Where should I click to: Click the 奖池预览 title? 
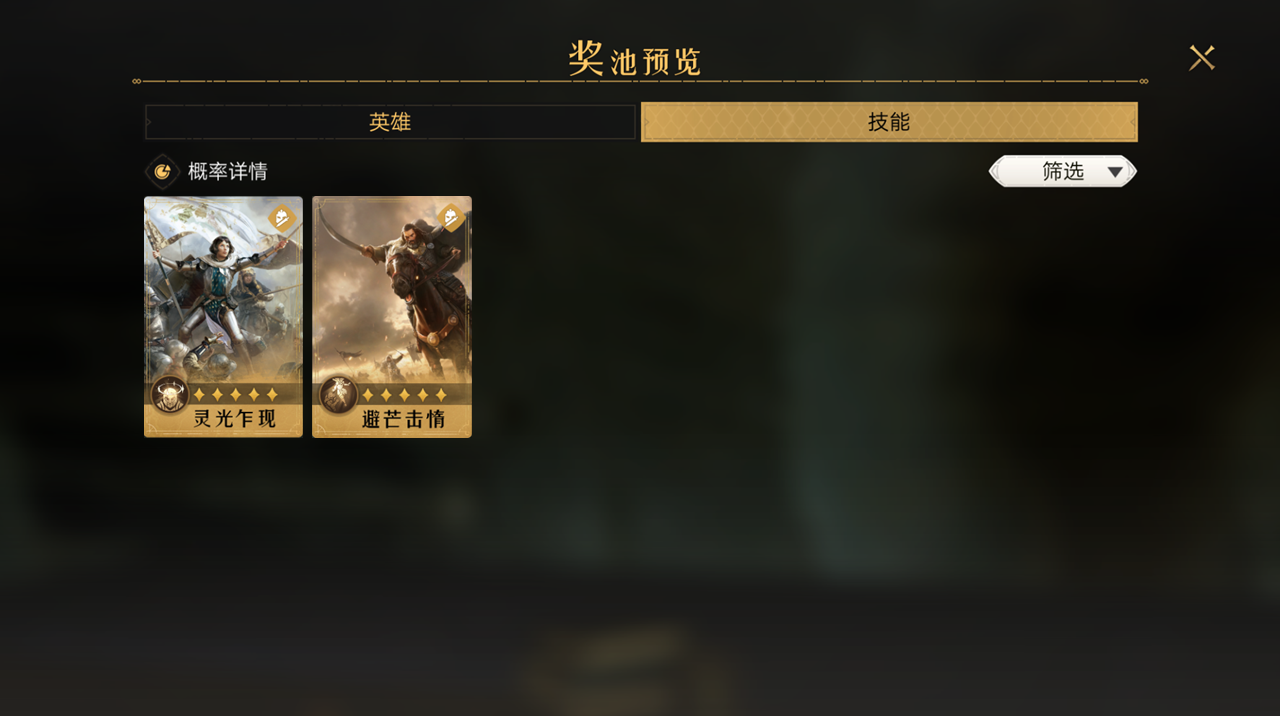tap(635, 58)
